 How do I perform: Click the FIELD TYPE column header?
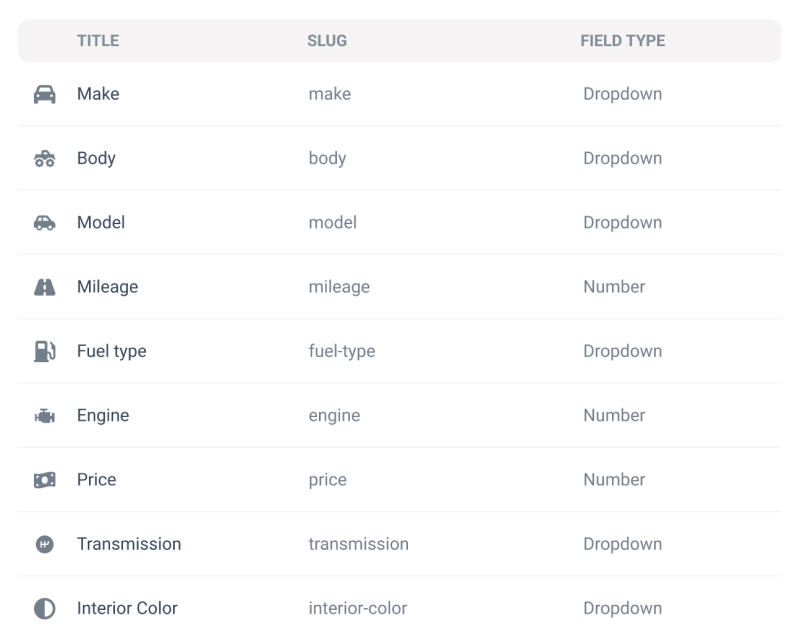(622, 41)
